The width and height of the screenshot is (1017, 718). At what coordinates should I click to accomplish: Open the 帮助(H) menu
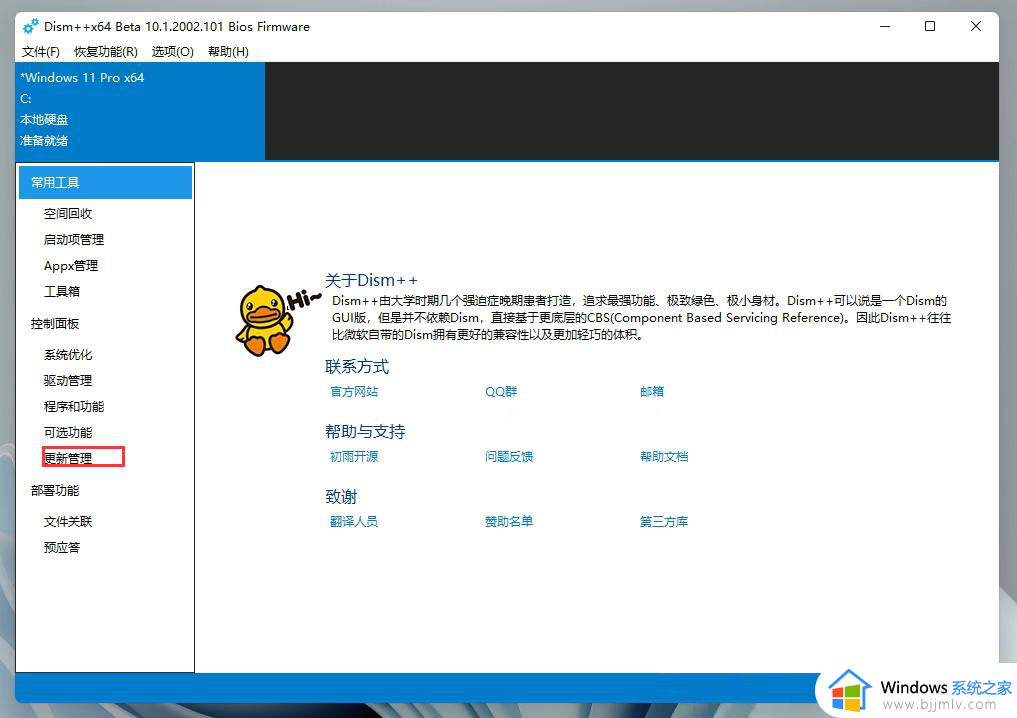(x=228, y=51)
